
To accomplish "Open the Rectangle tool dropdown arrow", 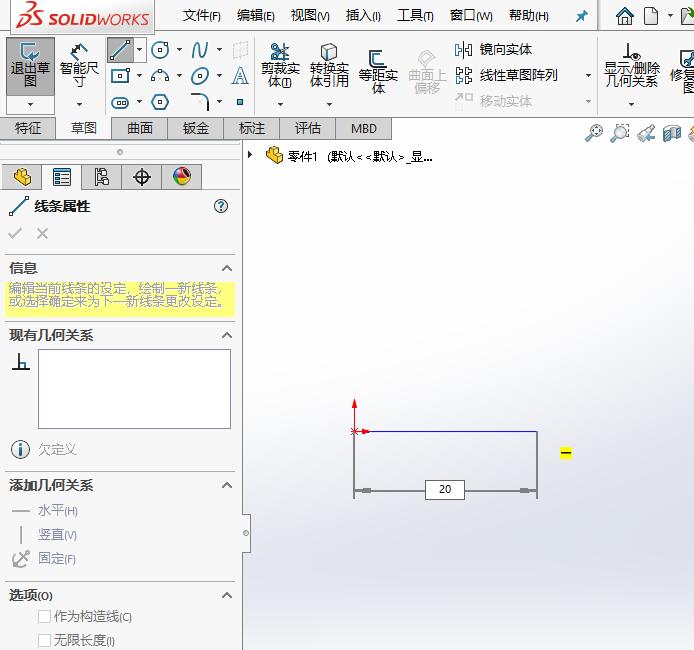I will [x=139, y=76].
